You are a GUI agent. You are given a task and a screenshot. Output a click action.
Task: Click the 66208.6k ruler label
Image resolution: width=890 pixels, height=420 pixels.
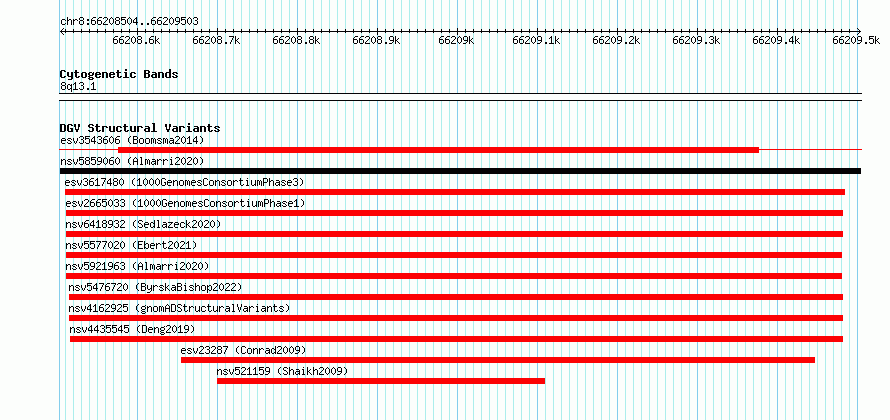[137, 40]
